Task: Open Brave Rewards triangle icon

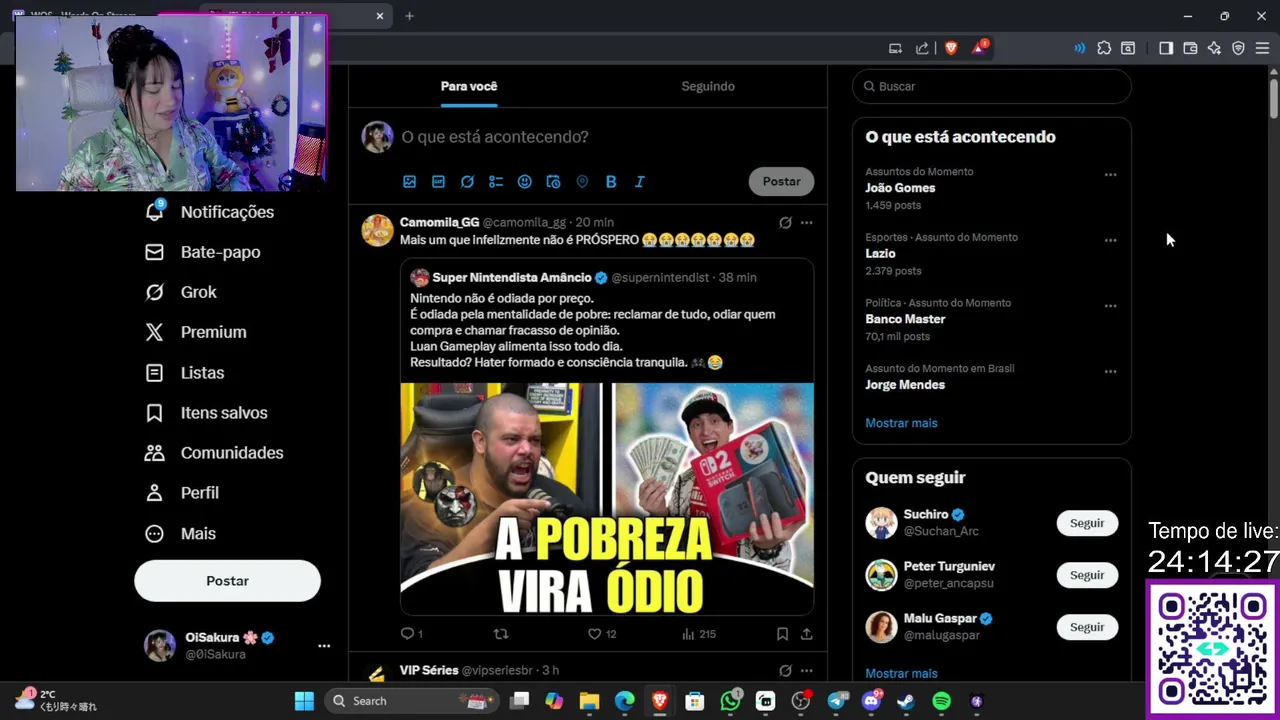Action: [x=979, y=48]
